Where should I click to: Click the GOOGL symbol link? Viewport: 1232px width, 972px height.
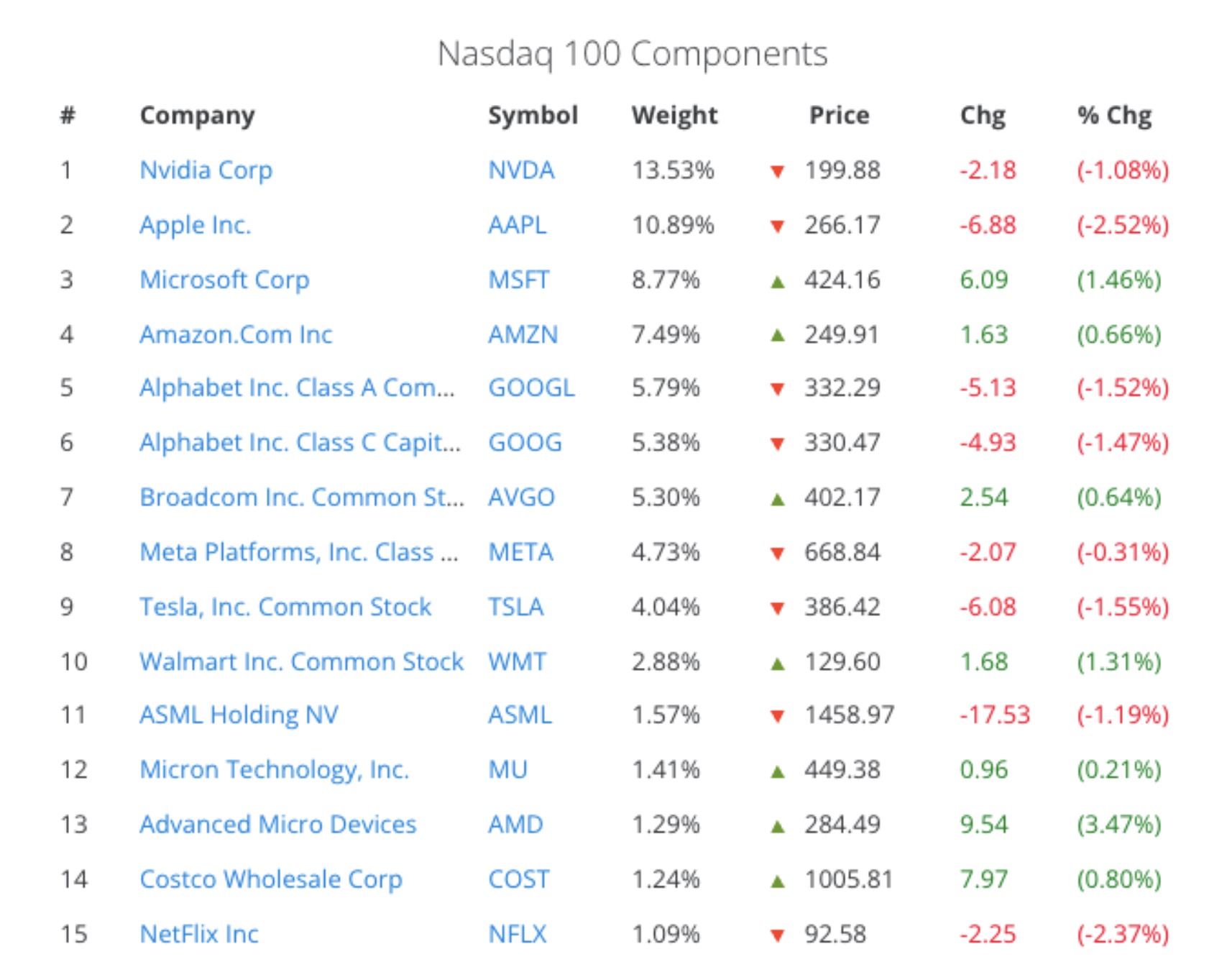click(531, 388)
